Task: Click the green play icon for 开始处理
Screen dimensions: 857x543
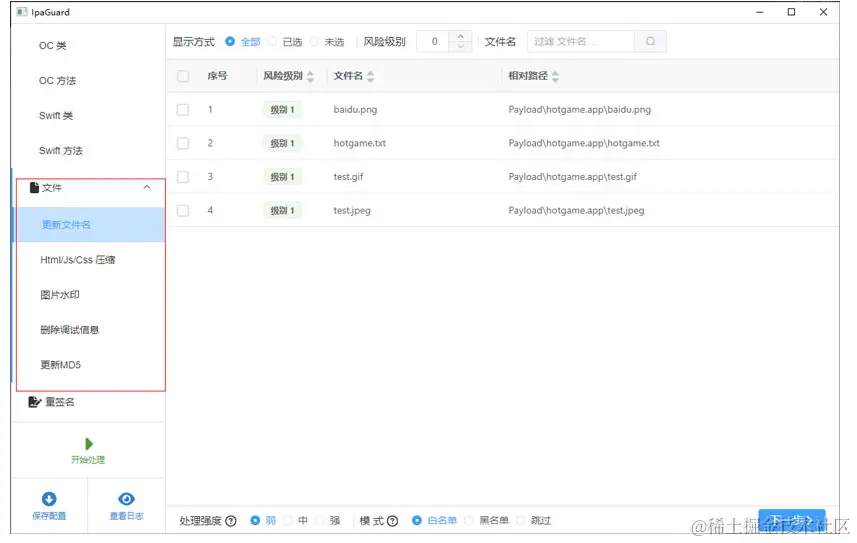Action: pyautogui.click(x=89, y=443)
